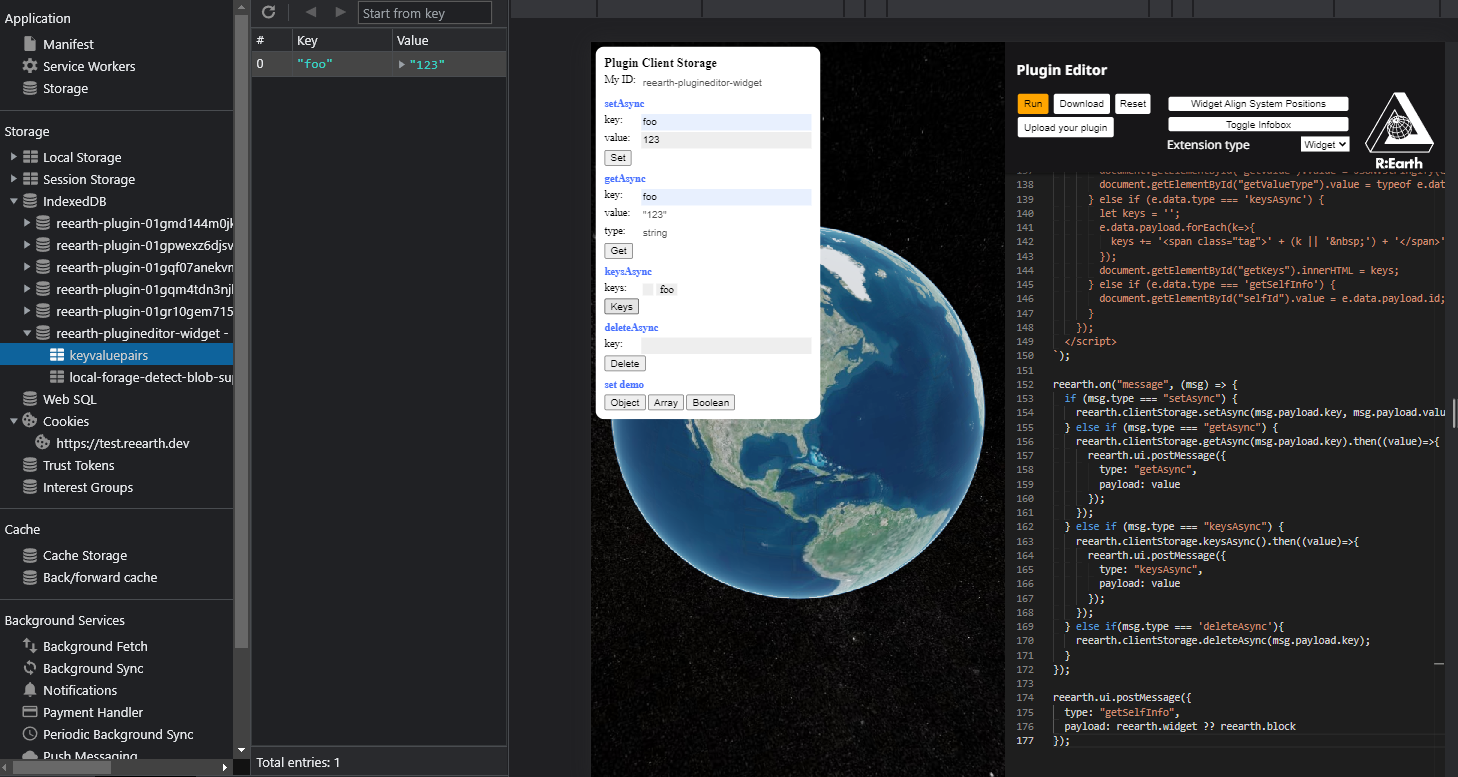Select reearth-plugin-01gqm4tdn3njl database
1458x777 pixels.
coord(144,289)
